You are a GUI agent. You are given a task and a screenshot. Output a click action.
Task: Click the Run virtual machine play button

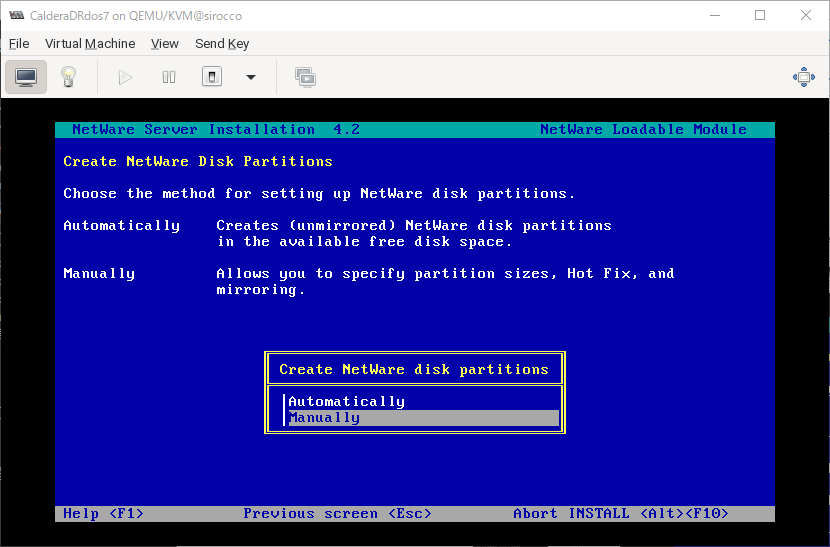tap(125, 77)
